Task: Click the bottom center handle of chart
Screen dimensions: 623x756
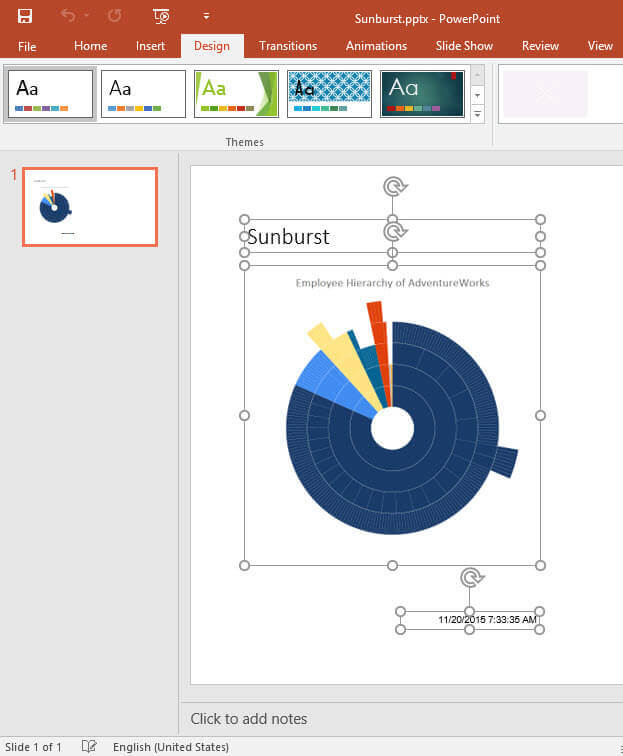Action: click(393, 565)
